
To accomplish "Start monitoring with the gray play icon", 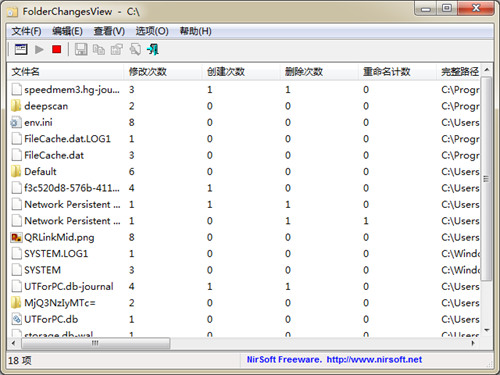I will pos(39,50).
